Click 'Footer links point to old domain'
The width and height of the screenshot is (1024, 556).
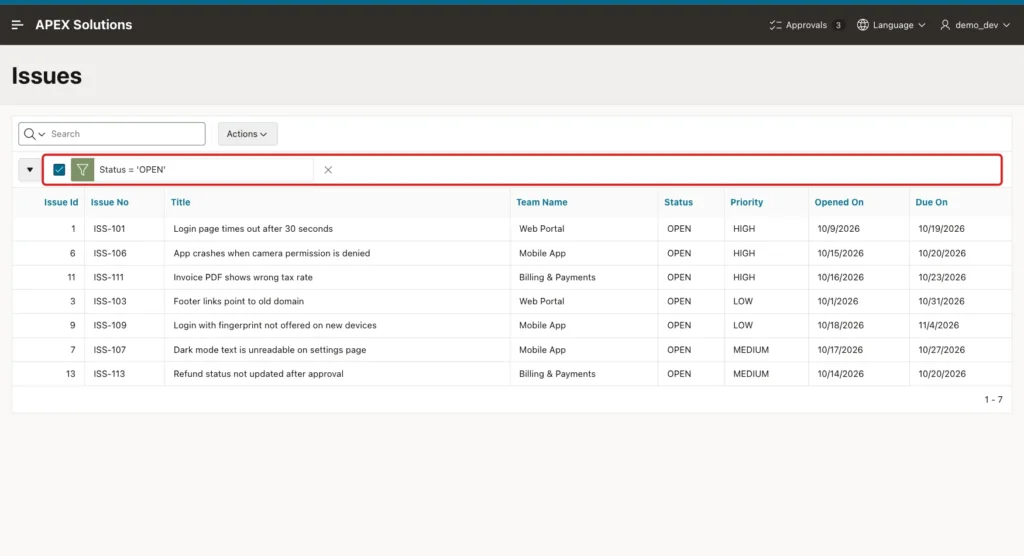coord(238,301)
